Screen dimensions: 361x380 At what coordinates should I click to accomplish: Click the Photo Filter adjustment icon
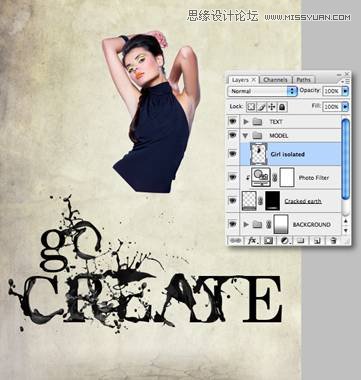(x=261, y=177)
